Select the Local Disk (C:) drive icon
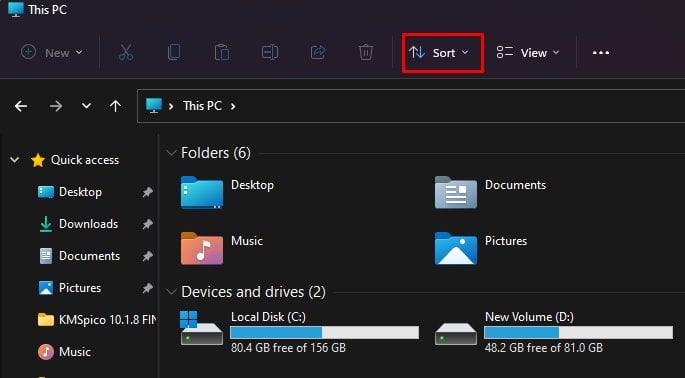685x378 pixels. click(202, 329)
